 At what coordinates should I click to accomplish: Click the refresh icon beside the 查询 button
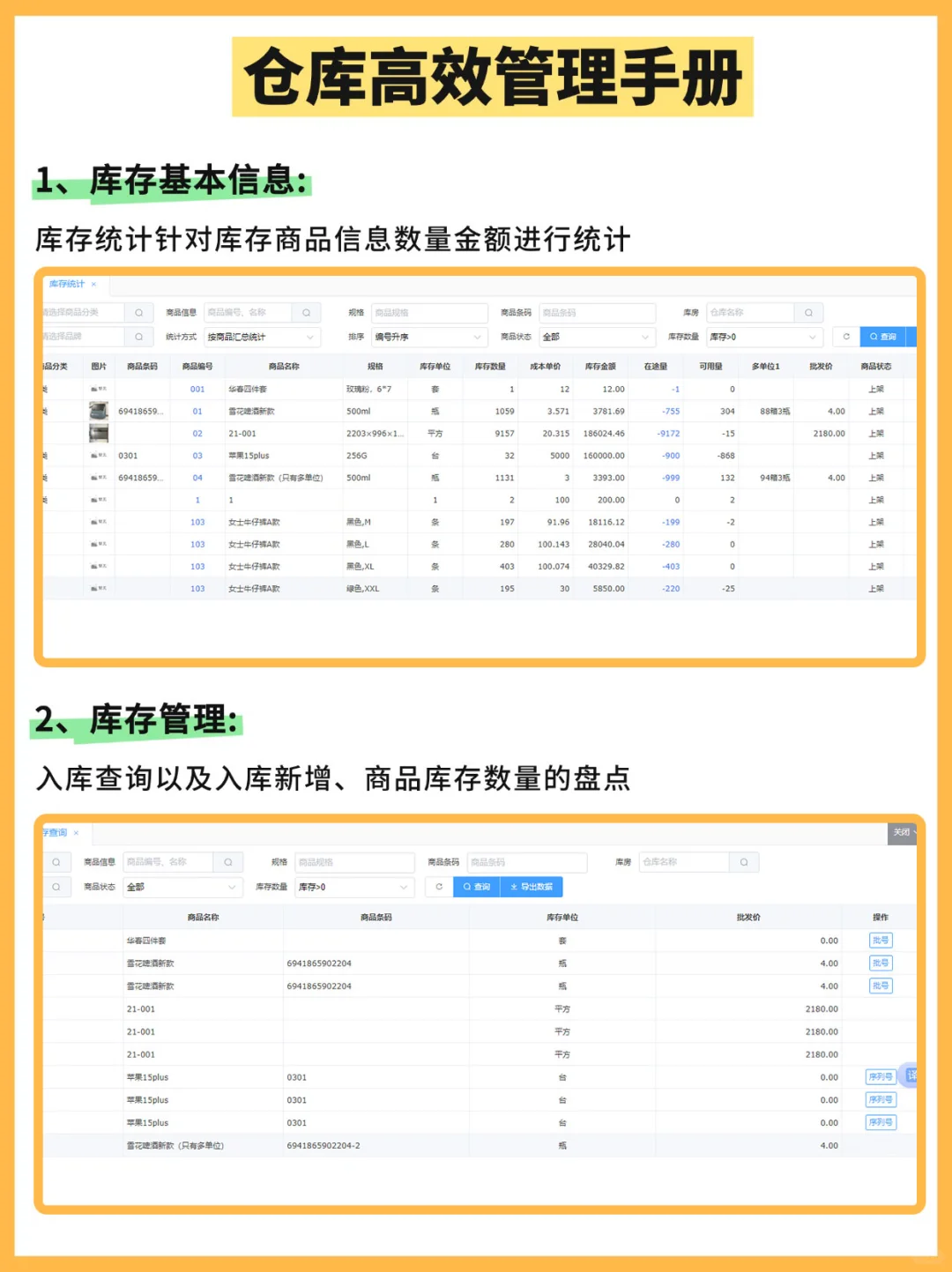click(846, 337)
